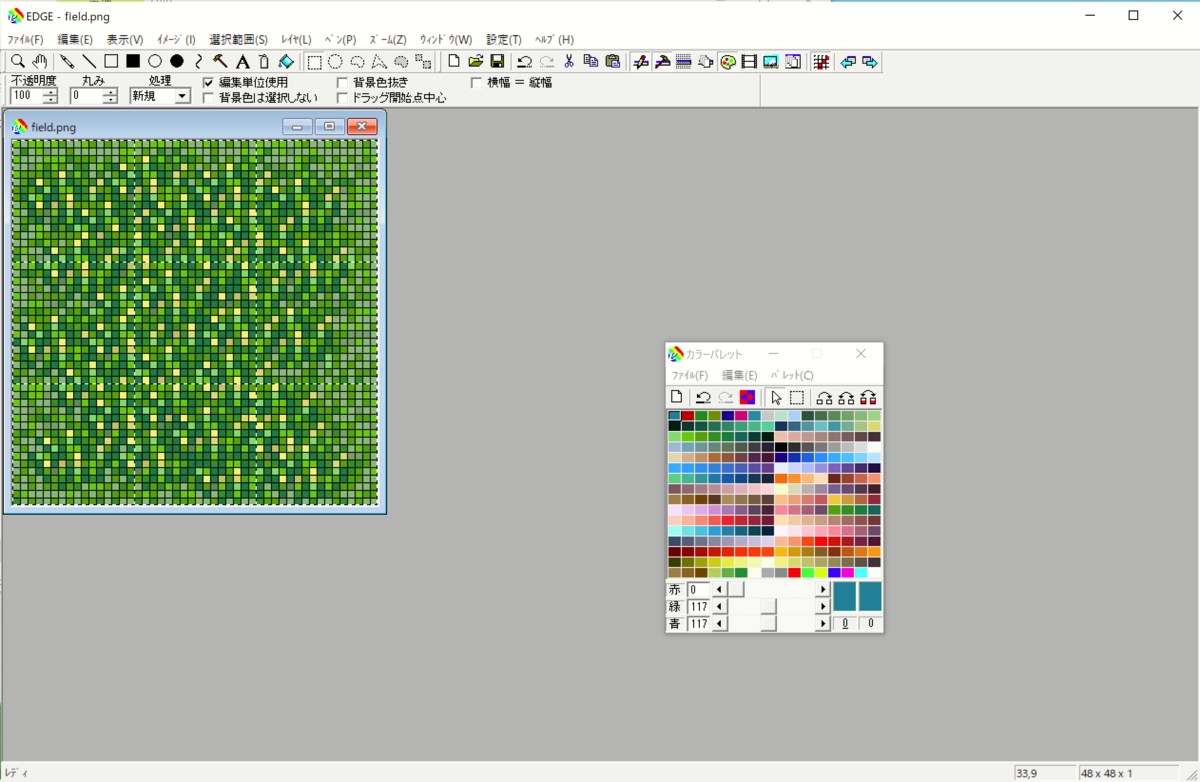Click the Undo icon on the toolbar
The width and height of the screenshot is (1200, 782).
(523, 62)
